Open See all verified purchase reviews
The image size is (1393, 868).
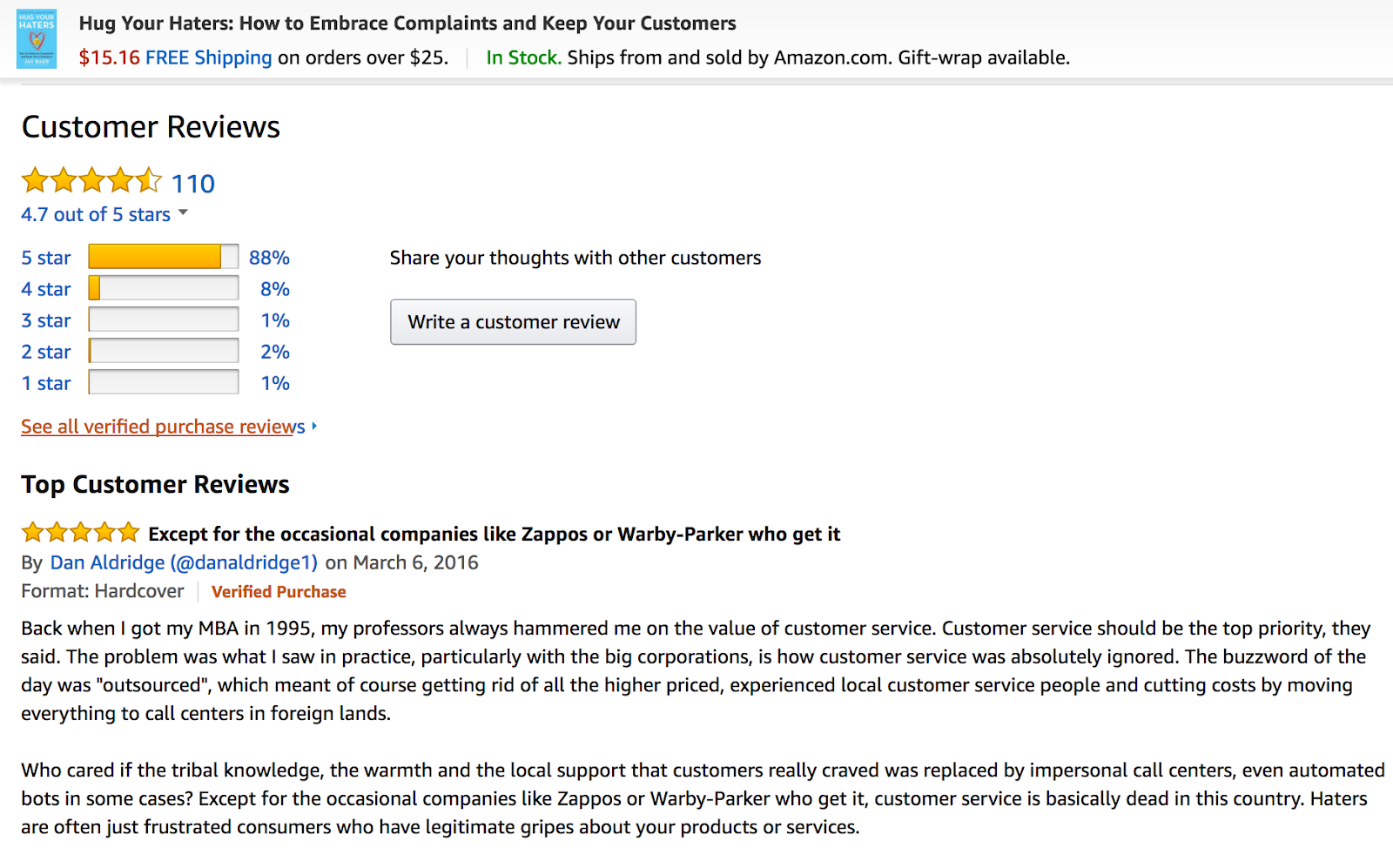pos(163,427)
